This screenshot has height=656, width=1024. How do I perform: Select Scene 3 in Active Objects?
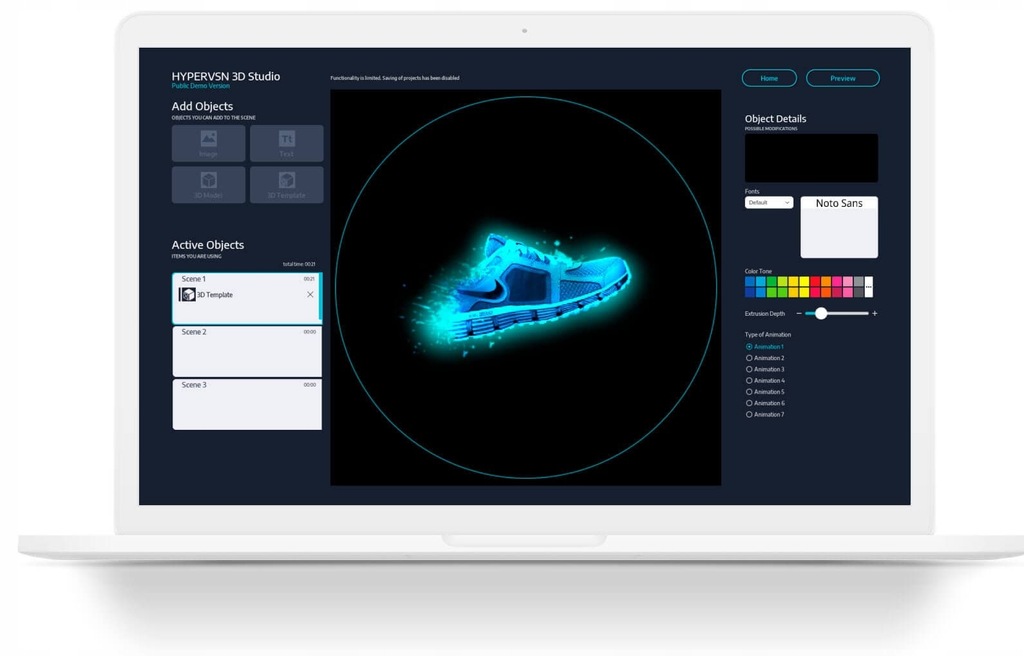pyautogui.click(x=247, y=404)
